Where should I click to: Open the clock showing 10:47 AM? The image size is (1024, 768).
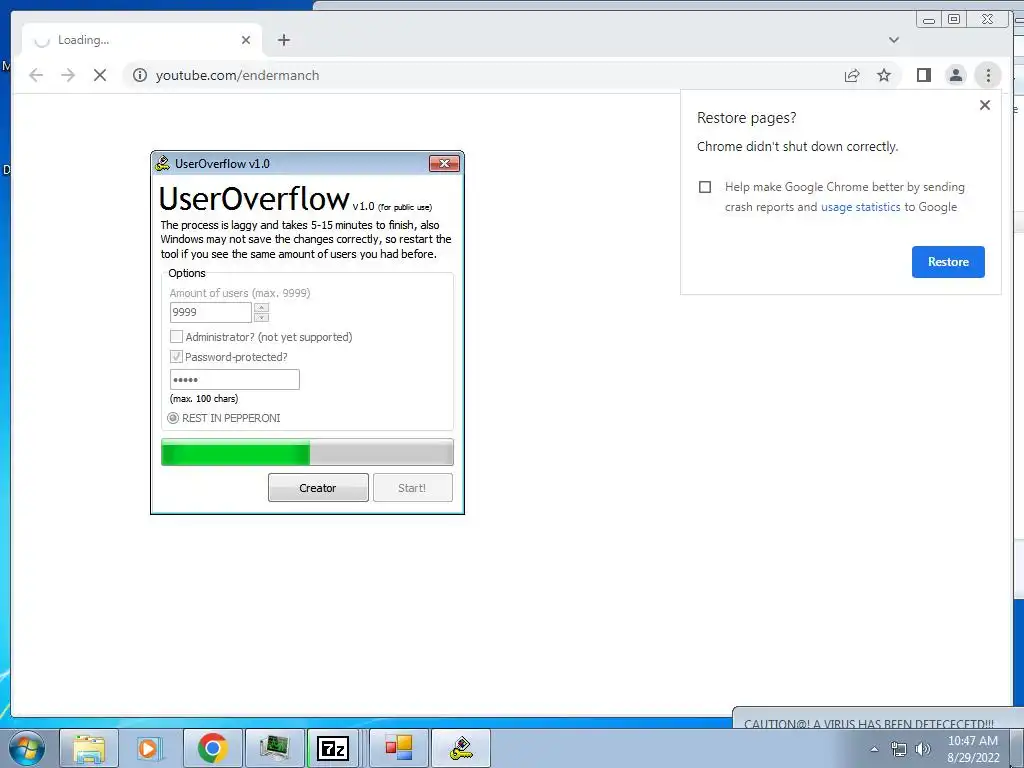coord(973,749)
